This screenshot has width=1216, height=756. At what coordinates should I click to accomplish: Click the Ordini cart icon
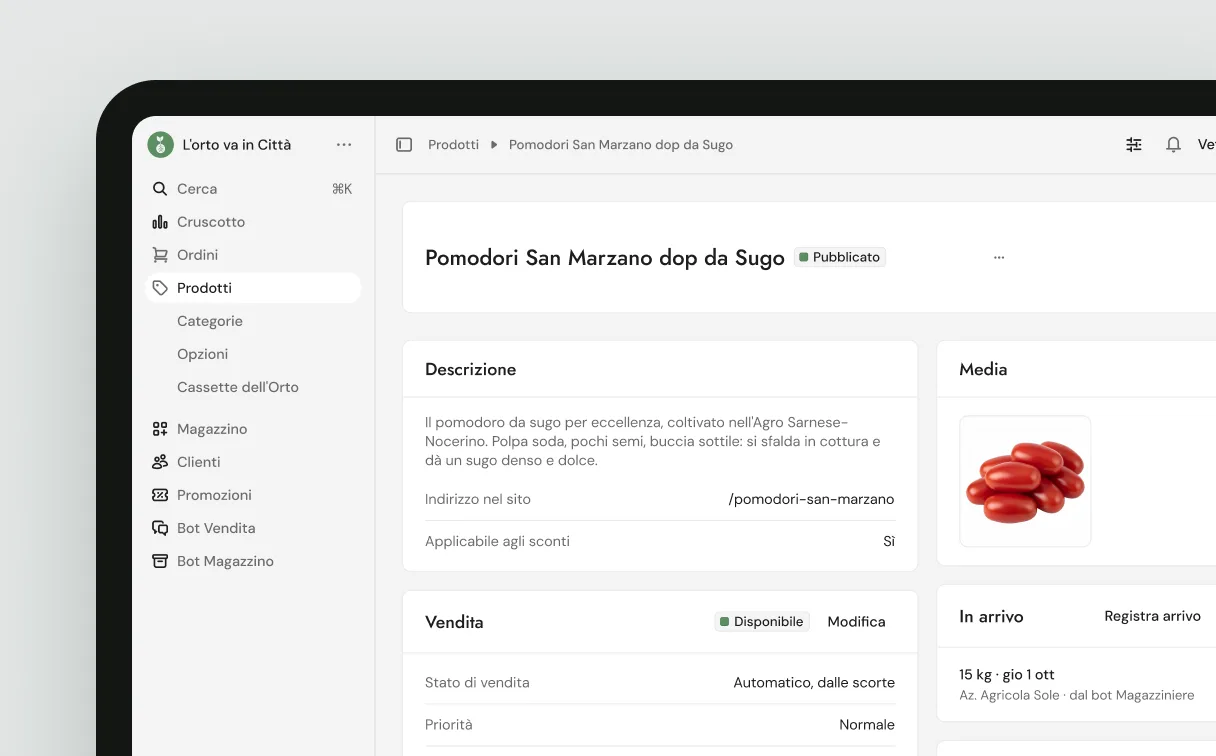click(160, 255)
